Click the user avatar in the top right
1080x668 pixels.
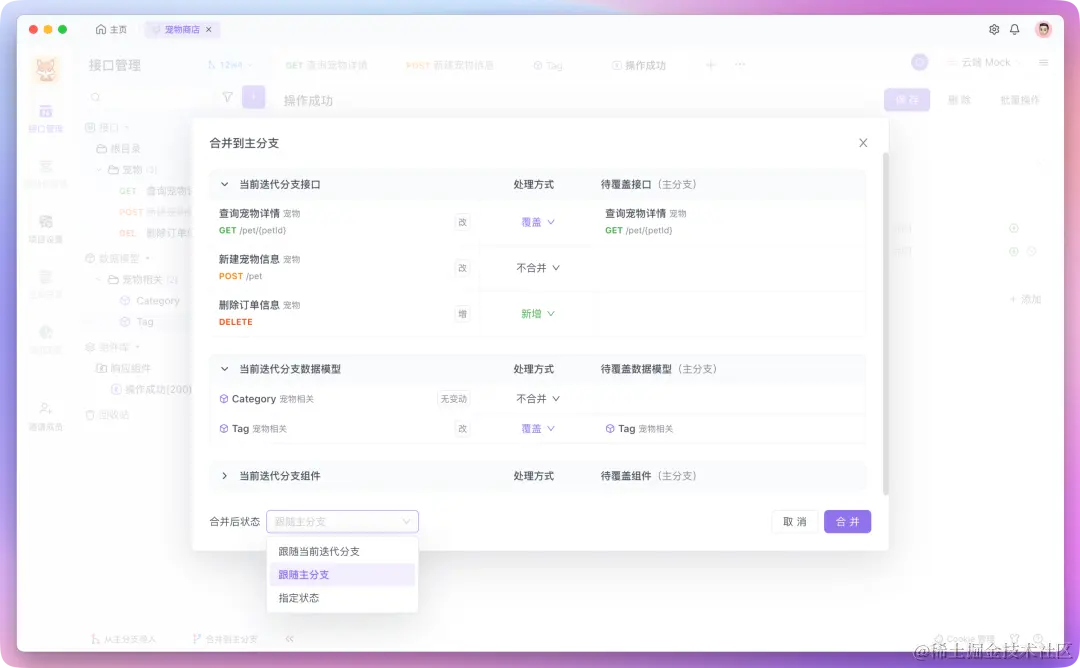(1042, 29)
